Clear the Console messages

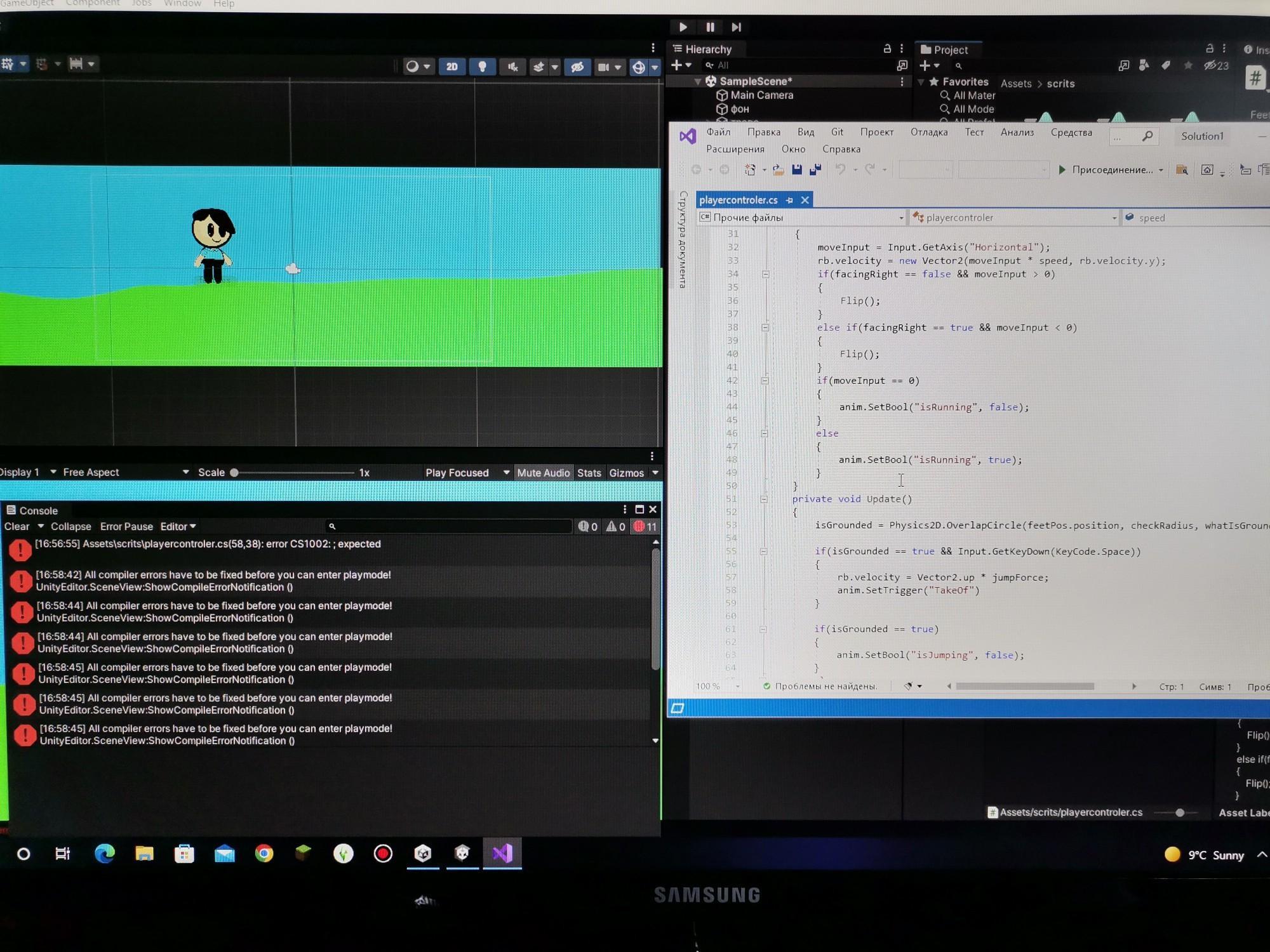click(x=17, y=527)
